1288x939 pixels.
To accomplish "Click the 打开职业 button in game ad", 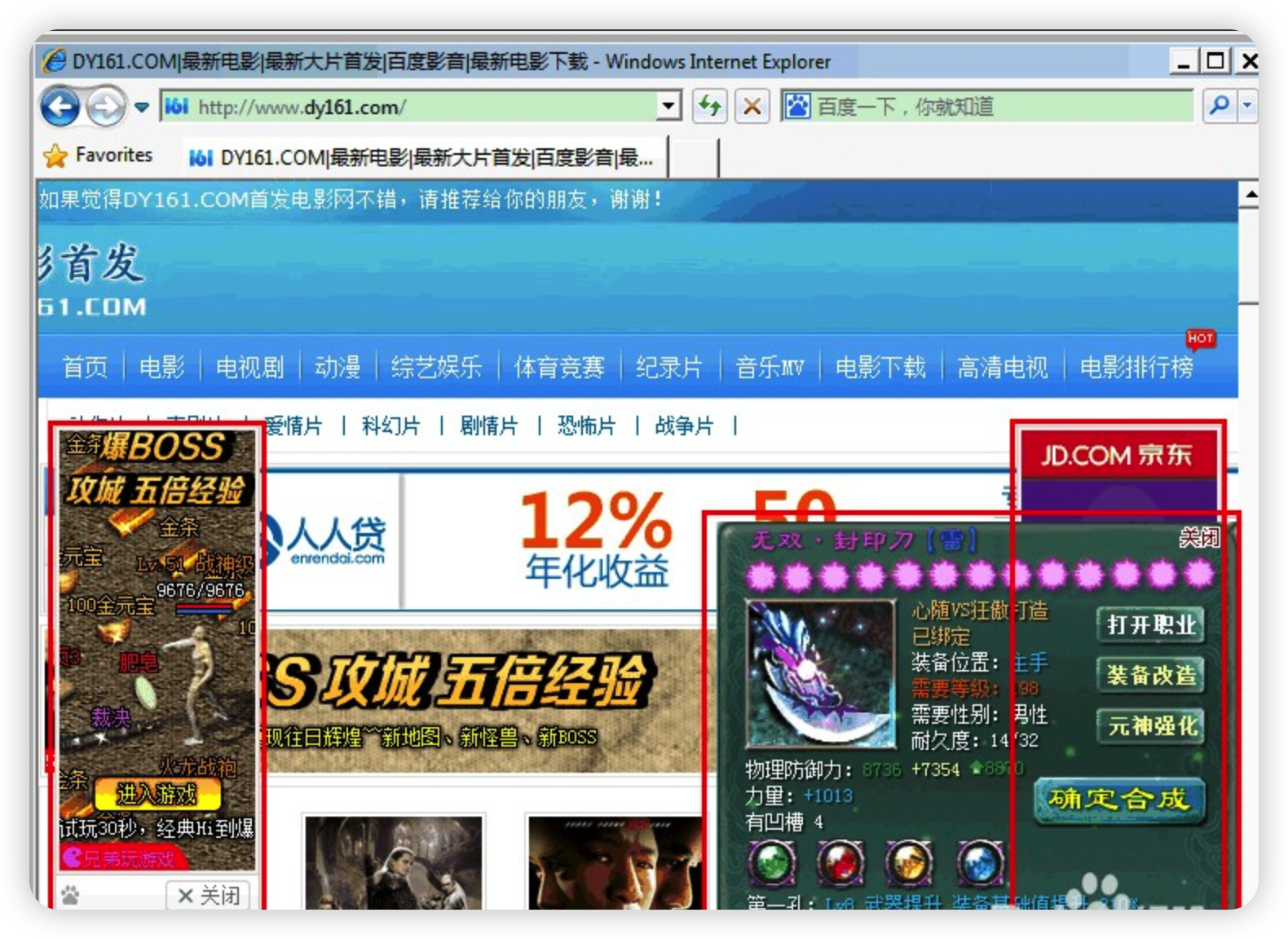I will pyautogui.click(x=1151, y=624).
